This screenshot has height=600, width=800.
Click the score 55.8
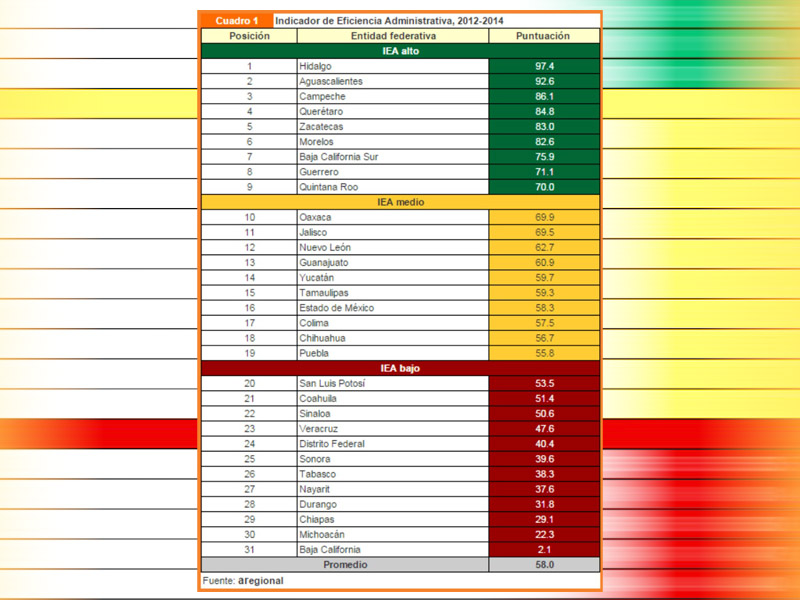point(544,353)
